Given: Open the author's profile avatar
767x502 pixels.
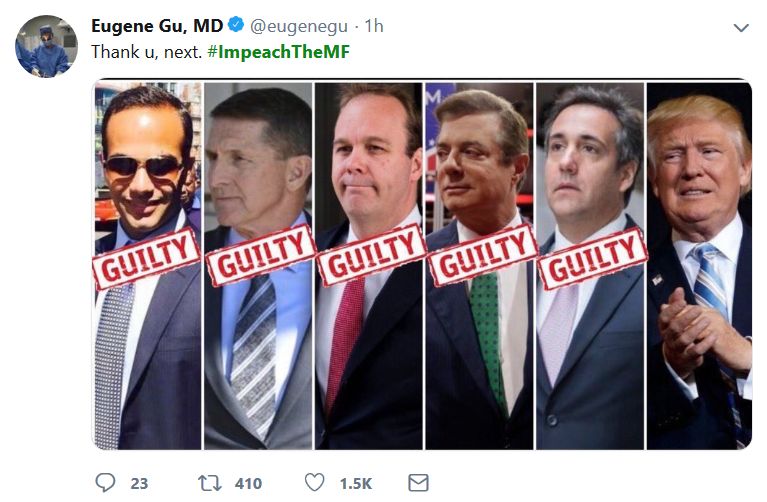Looking at the screenshot, I should click(46, 47).
